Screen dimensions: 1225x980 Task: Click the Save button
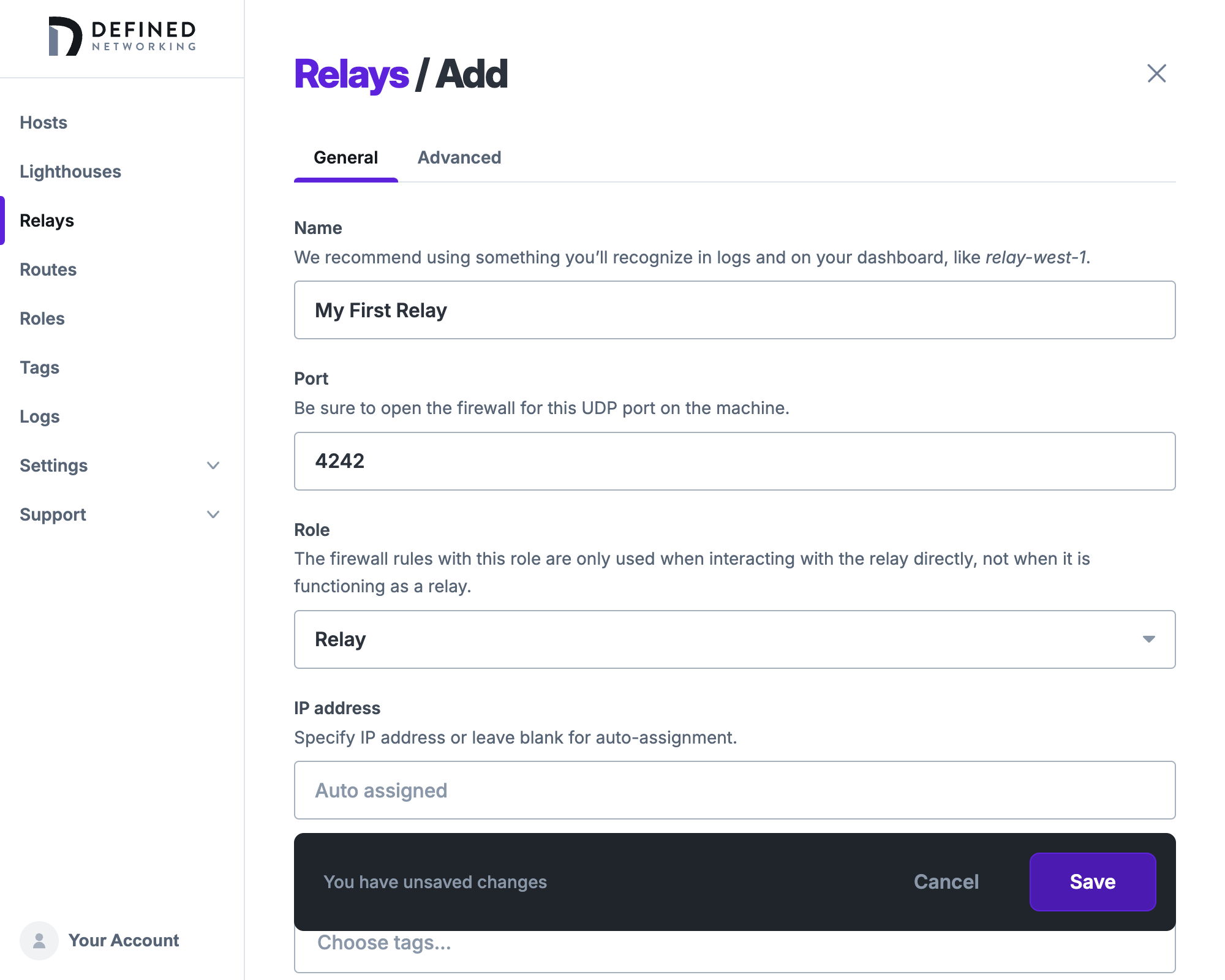pos(1093,882)
